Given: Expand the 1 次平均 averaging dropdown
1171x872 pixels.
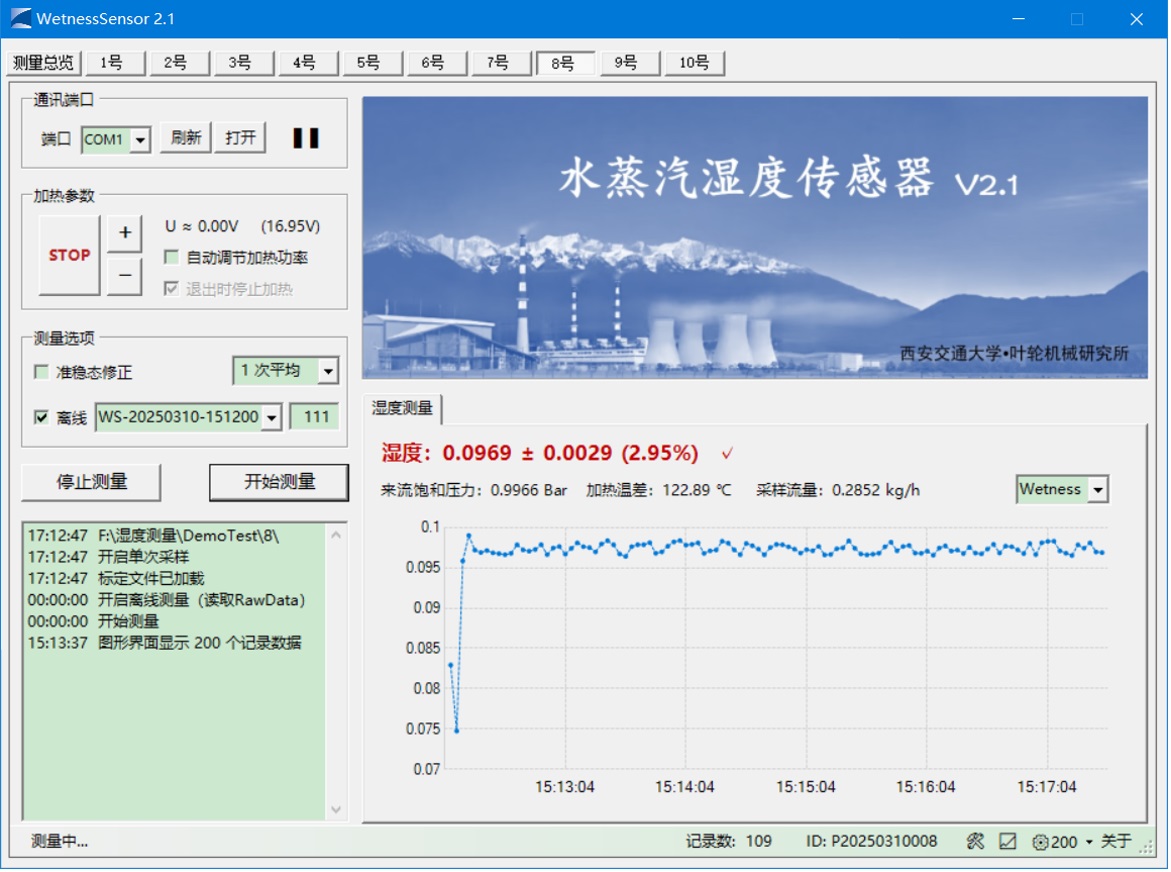Looking at the screenshot, I should (328, 371).
